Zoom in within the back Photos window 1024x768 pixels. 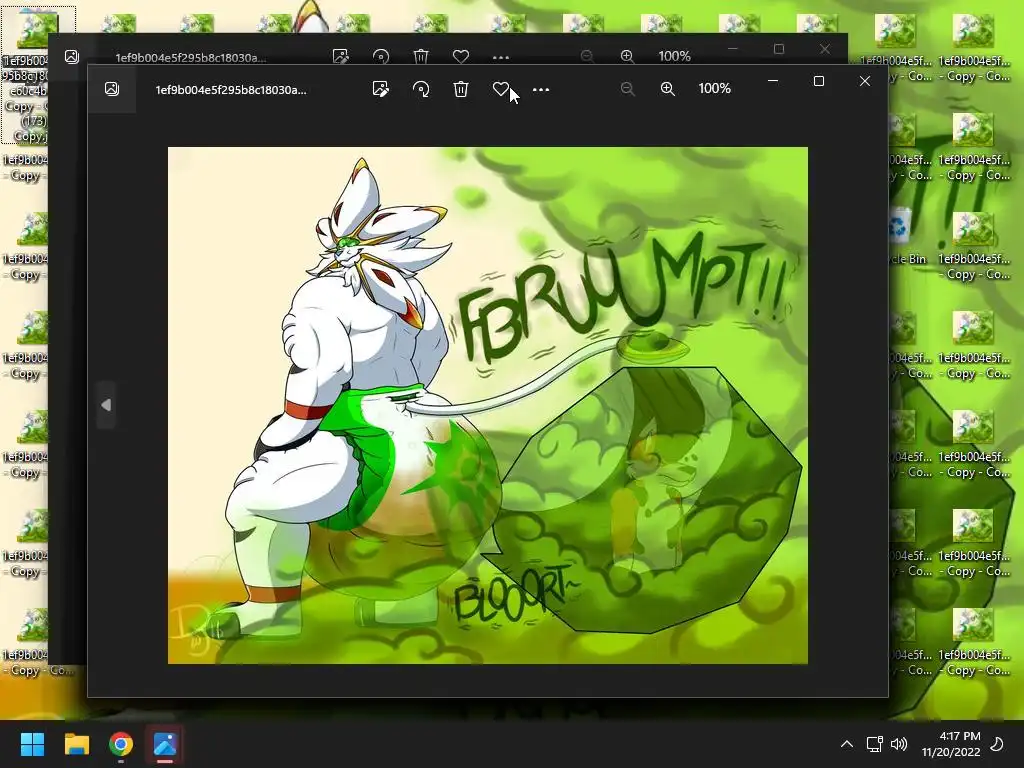[x=627, y=57]
